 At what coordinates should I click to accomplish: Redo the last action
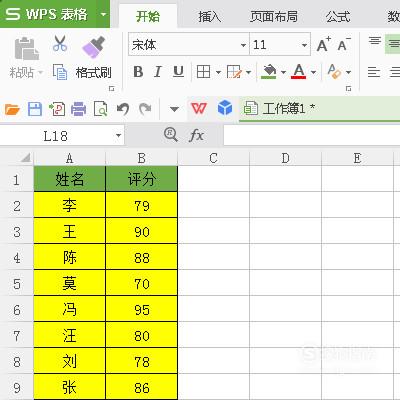tap(145, 109)
